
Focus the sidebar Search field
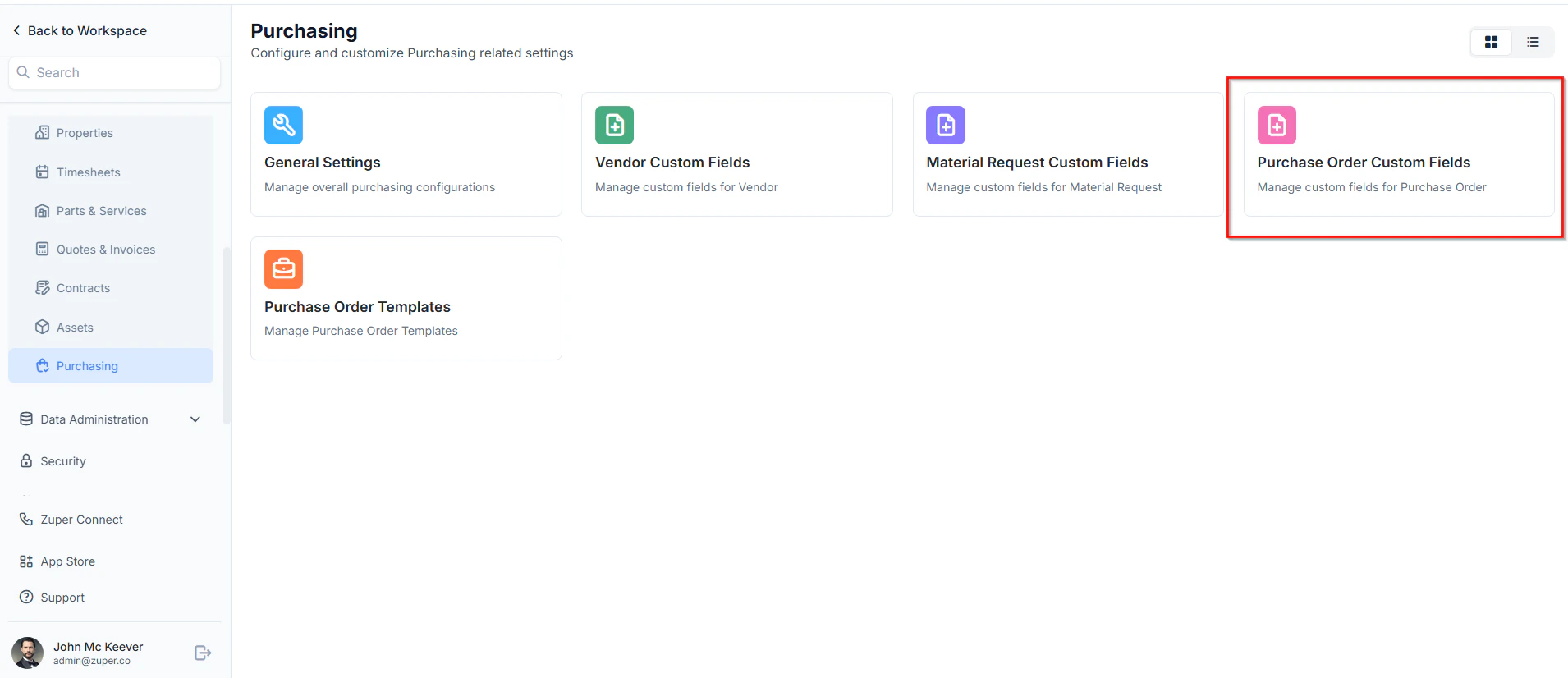click(114, 72)
